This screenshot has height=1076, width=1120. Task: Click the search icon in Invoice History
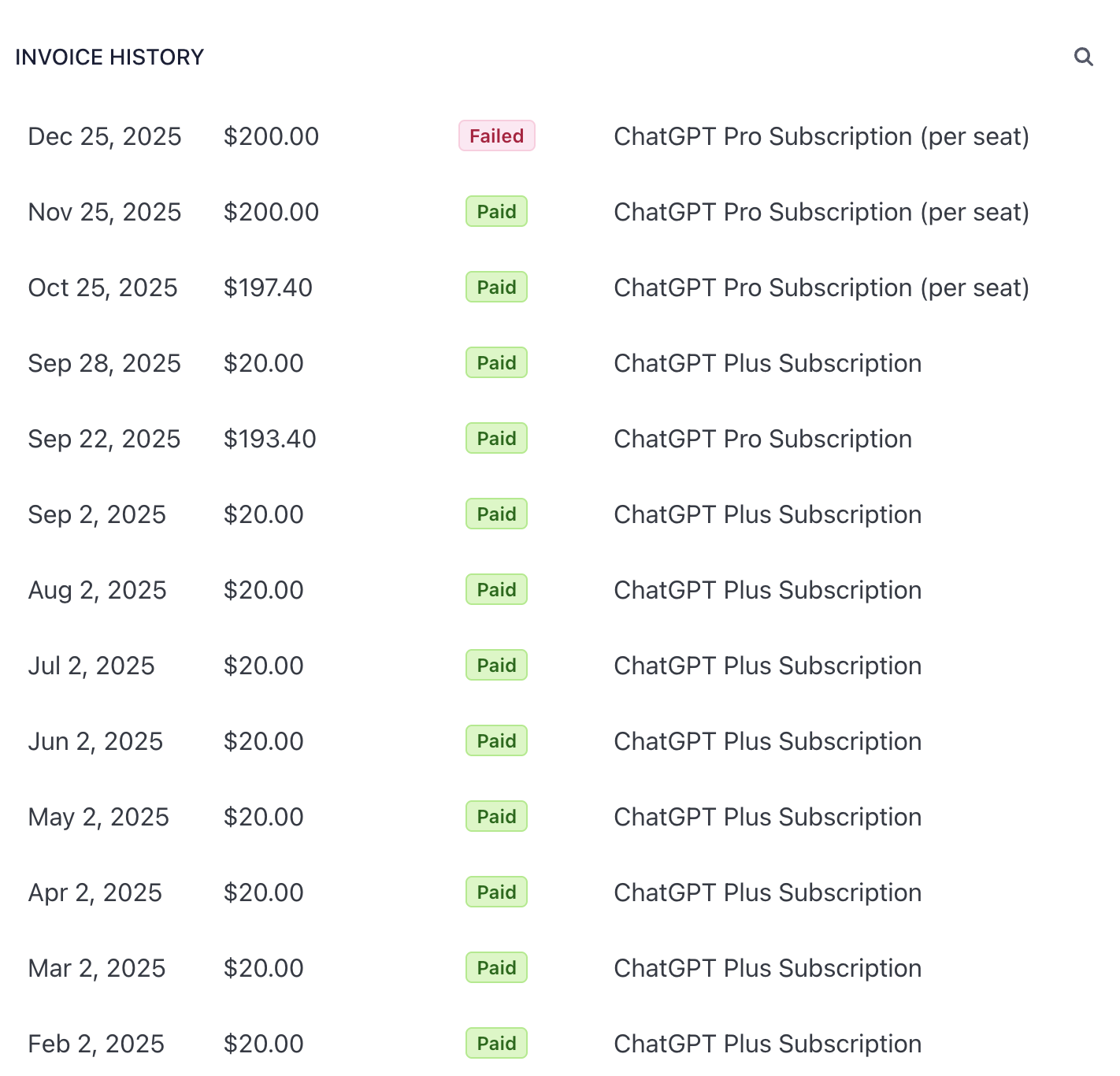(1083, 57)
